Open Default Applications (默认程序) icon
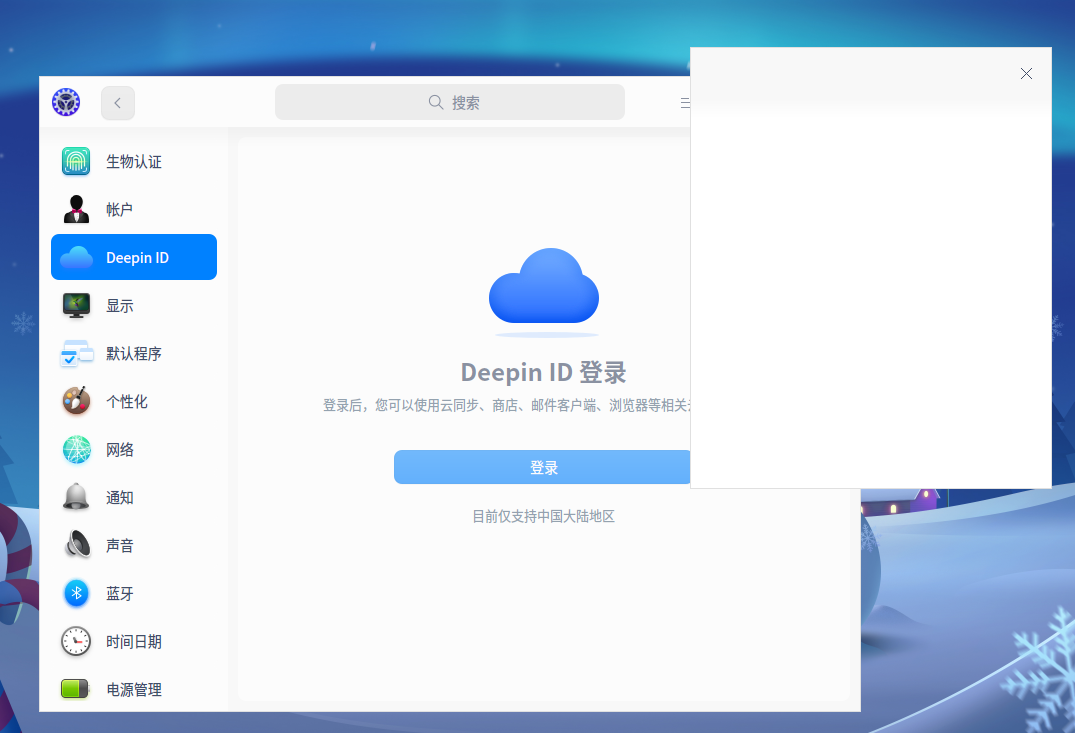This screenshot has height=733, width=1075. 75,353
